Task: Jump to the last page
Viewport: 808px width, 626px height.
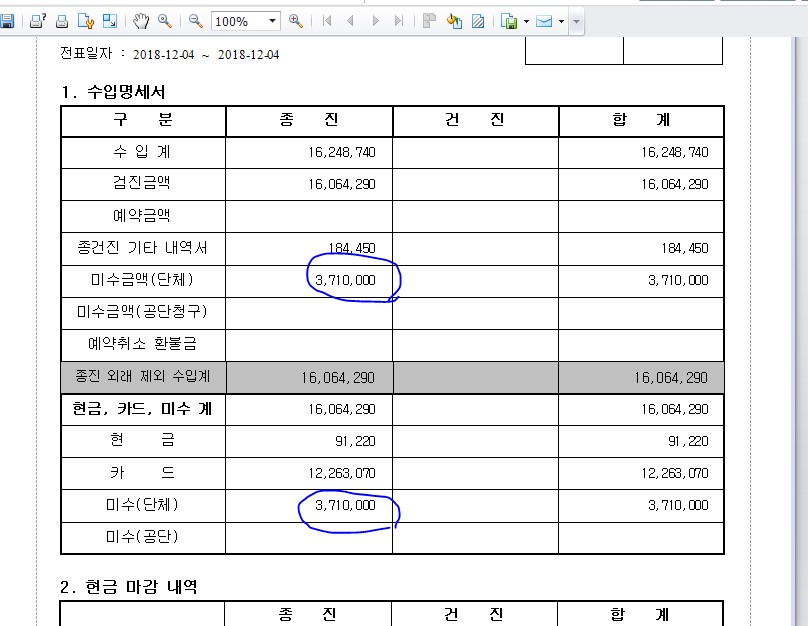Action: [x=398, y=21]
